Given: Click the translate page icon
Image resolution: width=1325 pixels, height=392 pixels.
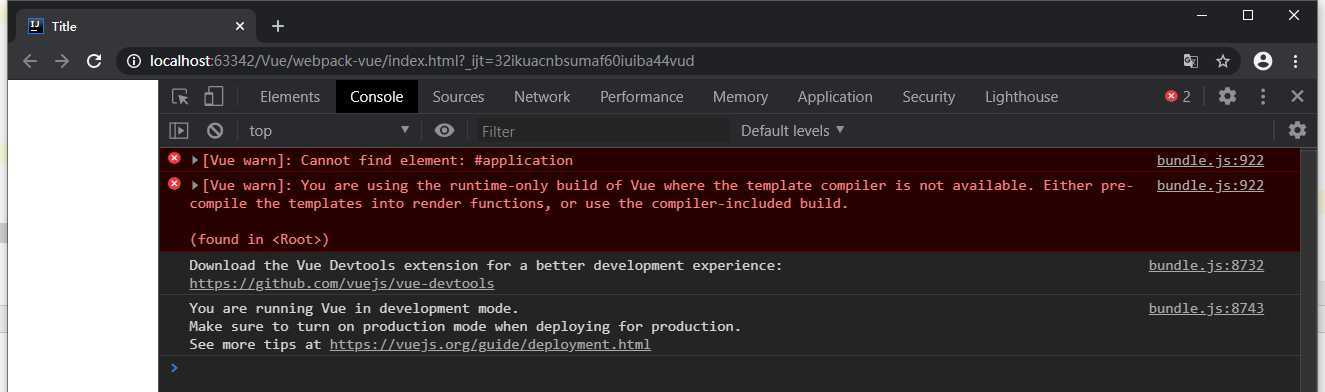Looking at the screenshot, I should pos(1190,61).
